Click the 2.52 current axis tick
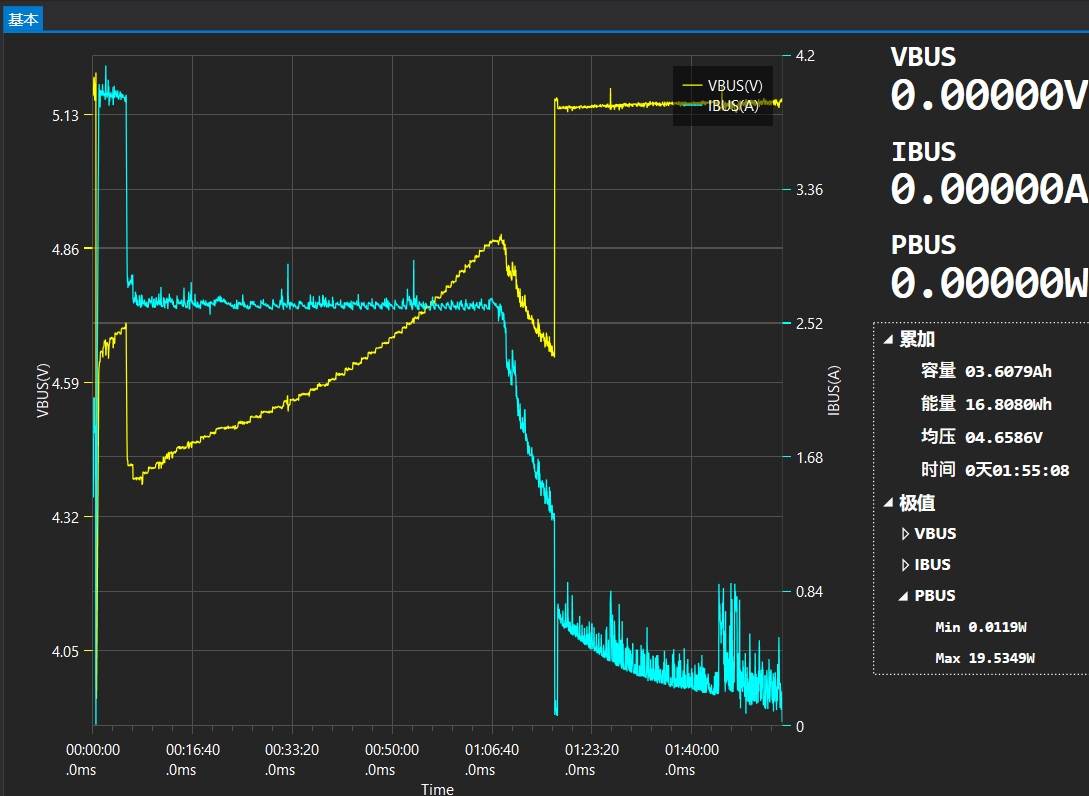This screenshot has width=1089, height=796. [809, 324]
